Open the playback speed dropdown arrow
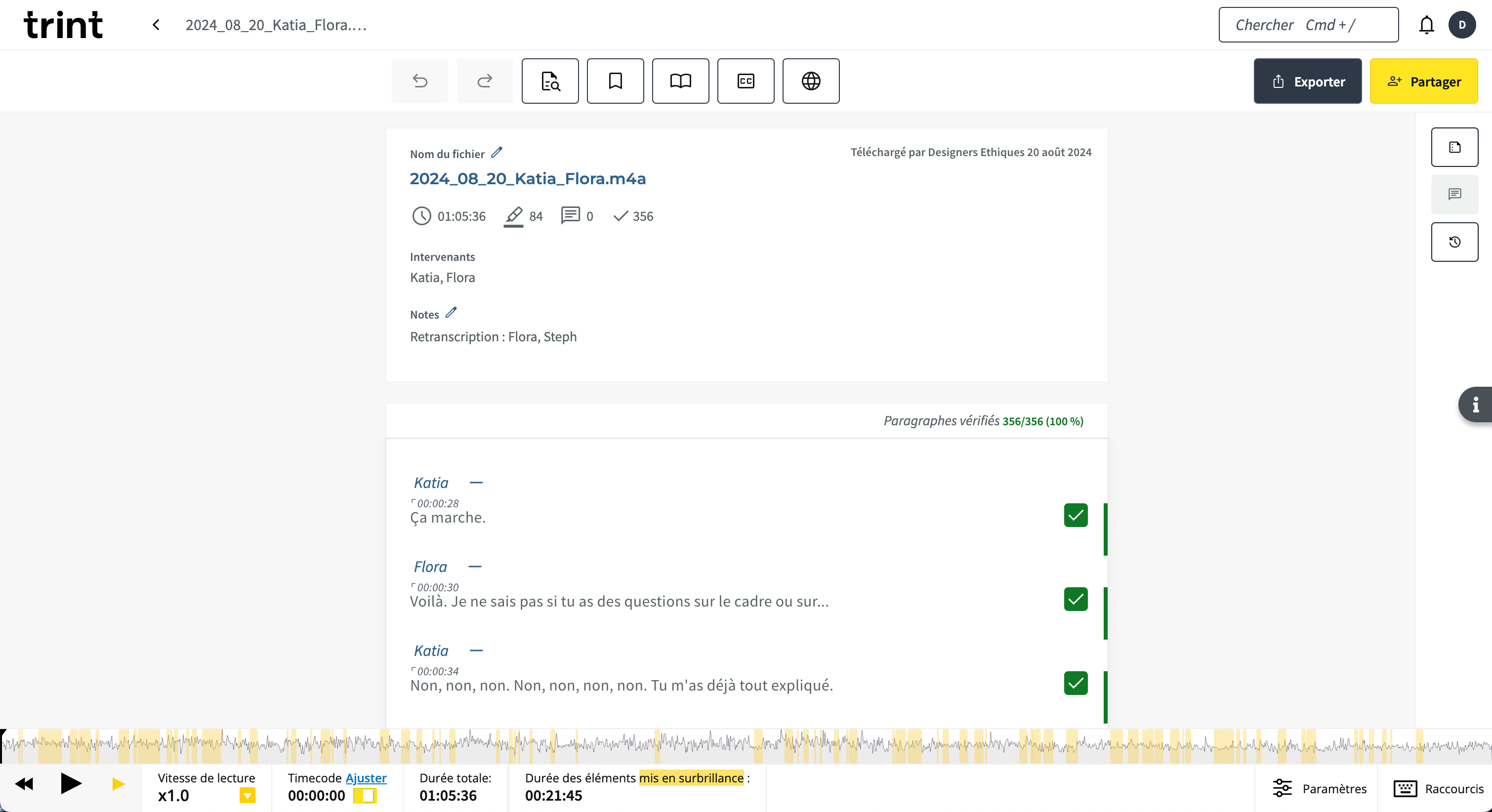The width and height of the screenshot is (1492, 812). tap(248, 796)
